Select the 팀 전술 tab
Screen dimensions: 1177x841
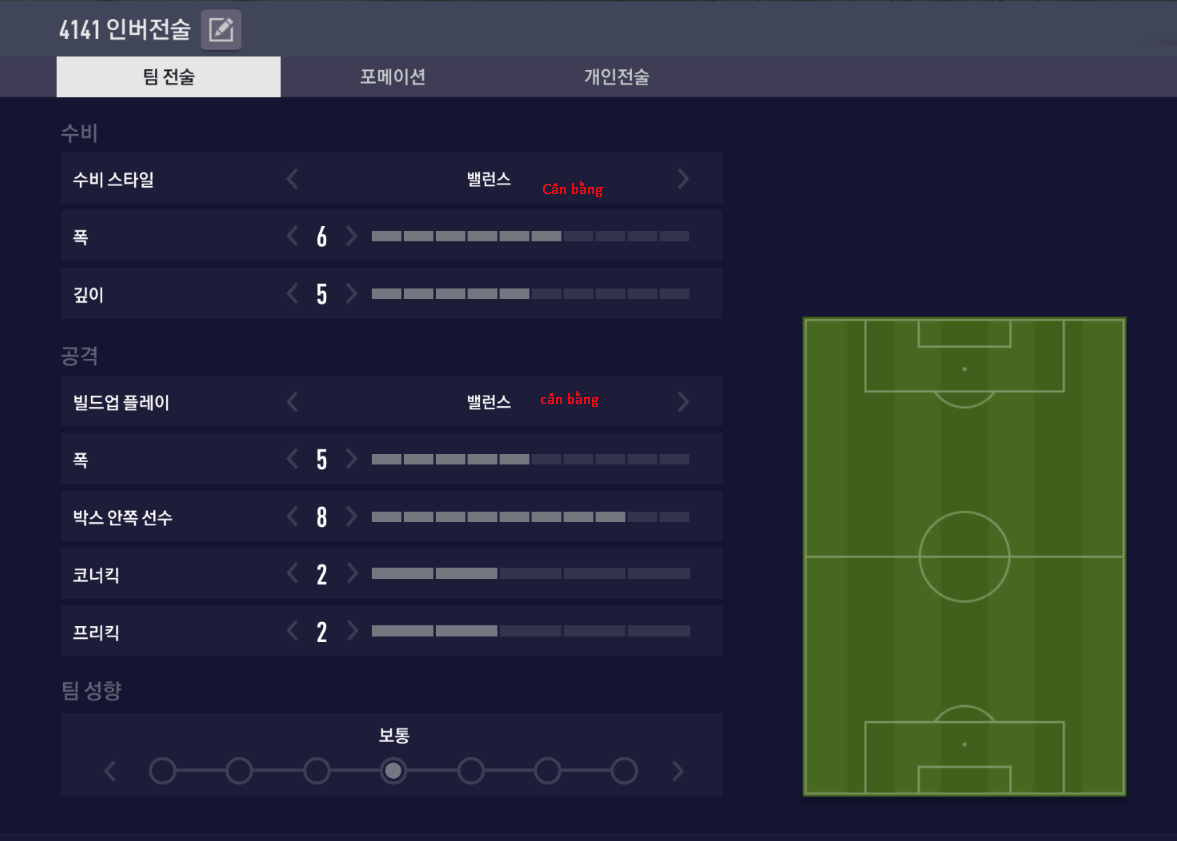tap(168, 77)
